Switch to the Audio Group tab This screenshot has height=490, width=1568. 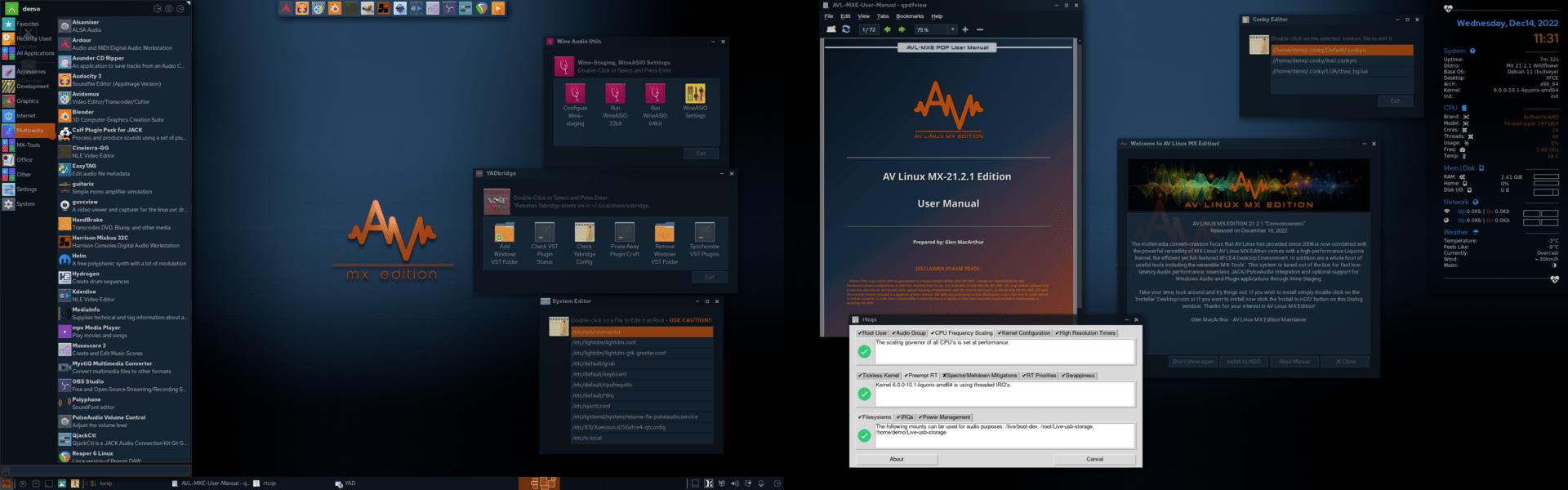tap(909, 333)
